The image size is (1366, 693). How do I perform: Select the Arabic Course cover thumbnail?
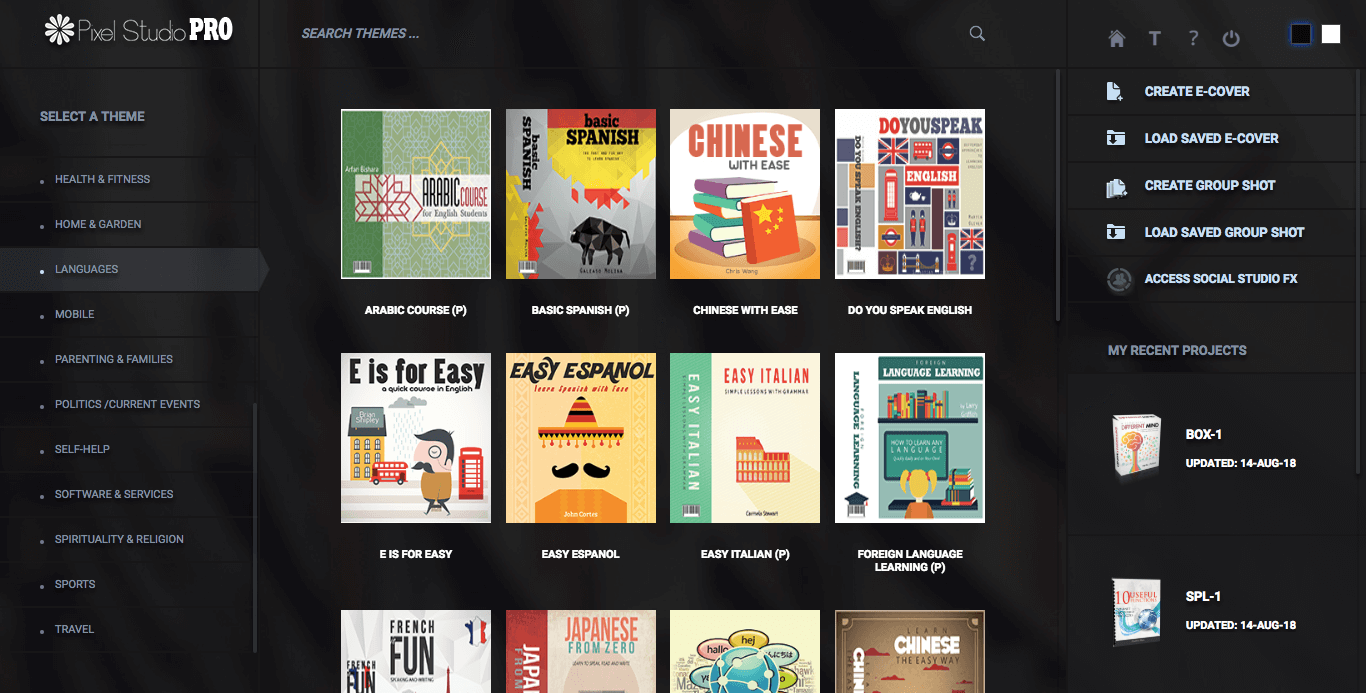tap(416, 194)
